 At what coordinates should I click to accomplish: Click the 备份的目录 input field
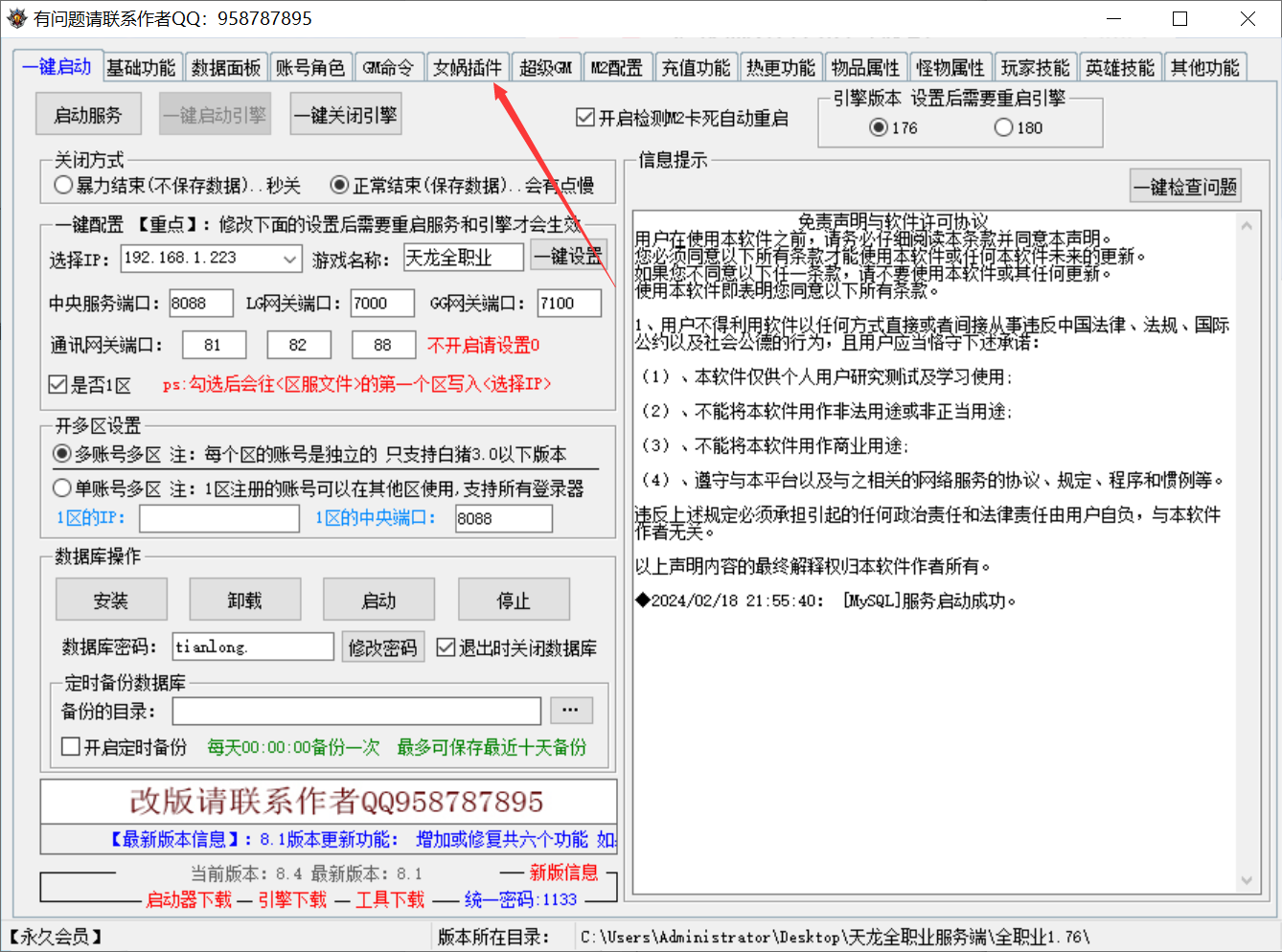(x=356, y=711)
